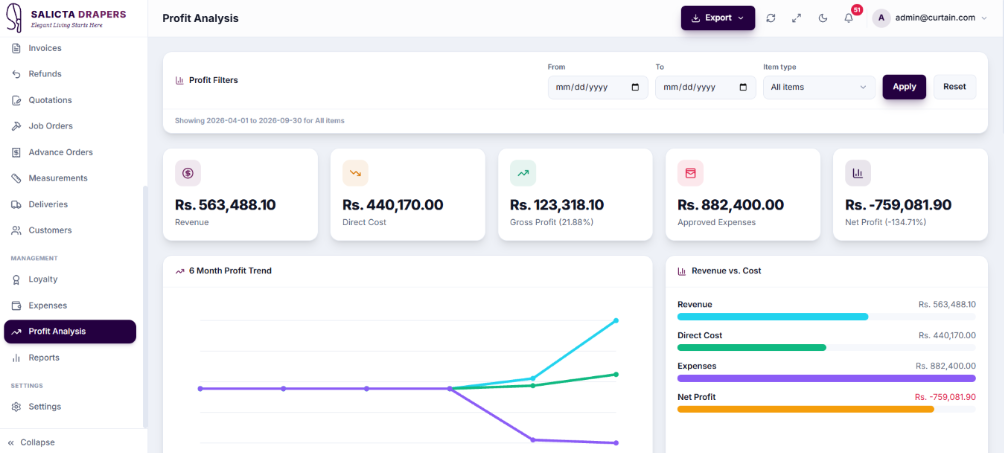Refresh the page with the reload icon
1004x453 pixels.
(771, 18)
